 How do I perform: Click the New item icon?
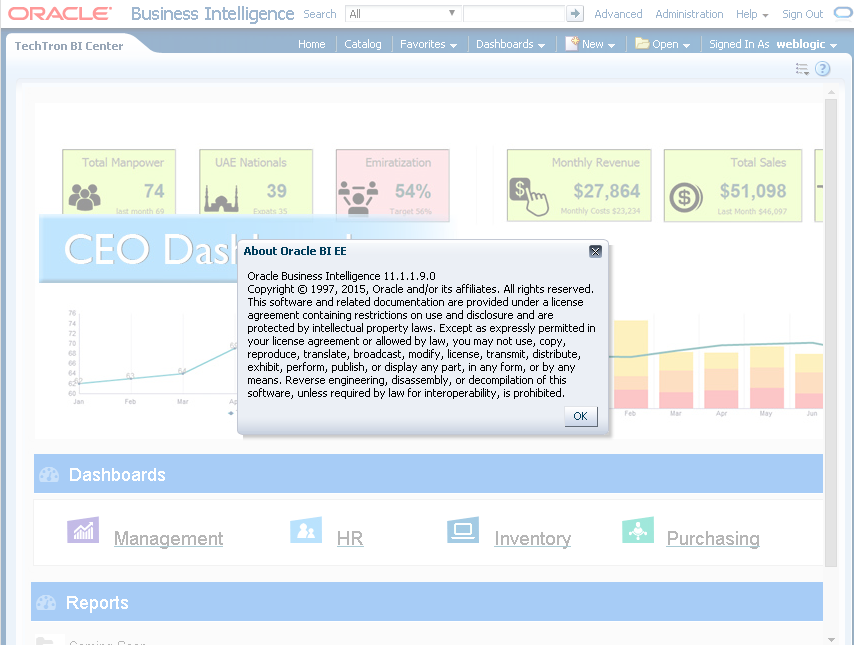point(572,43)
